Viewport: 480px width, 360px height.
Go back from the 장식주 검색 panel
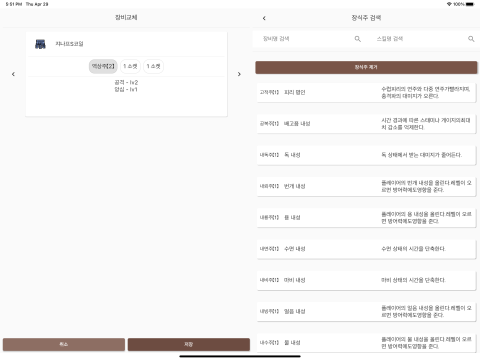point(264,18)
